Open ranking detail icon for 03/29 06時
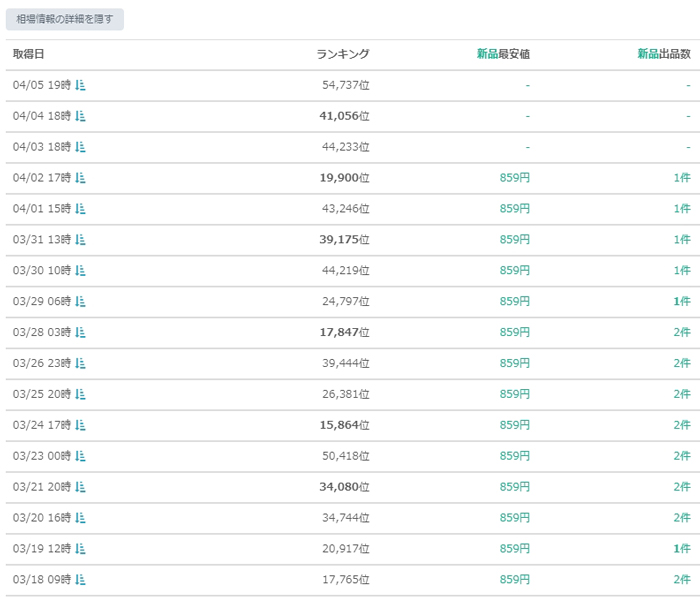The width and height of the screenshot is (700, 597). pos(80,301)
